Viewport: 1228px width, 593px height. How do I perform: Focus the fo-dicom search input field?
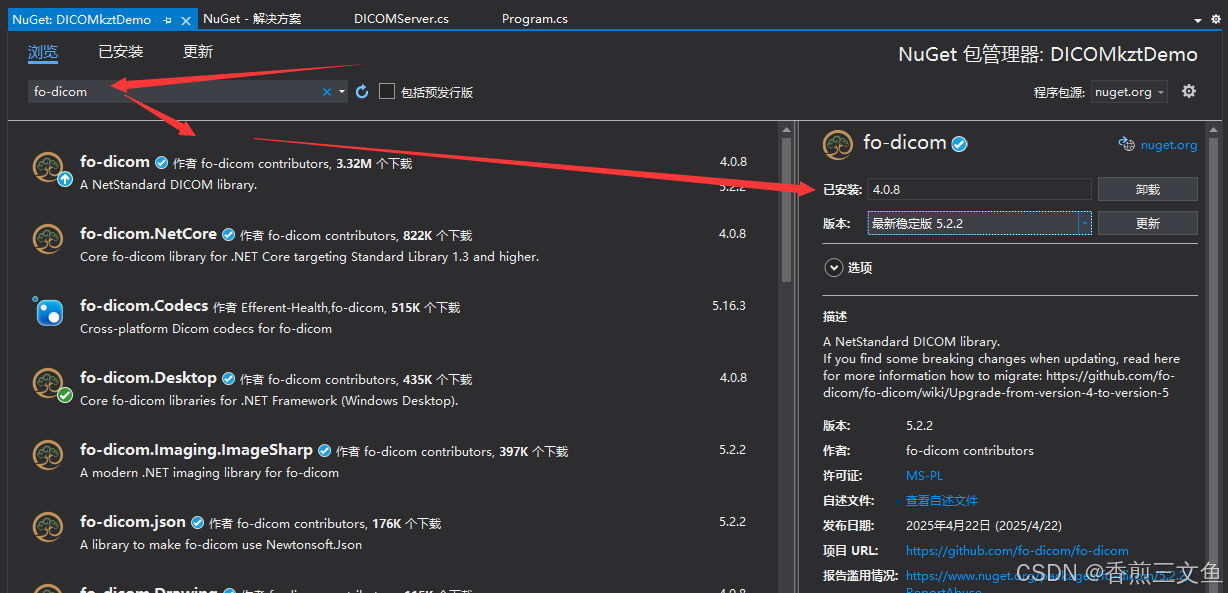173,92
